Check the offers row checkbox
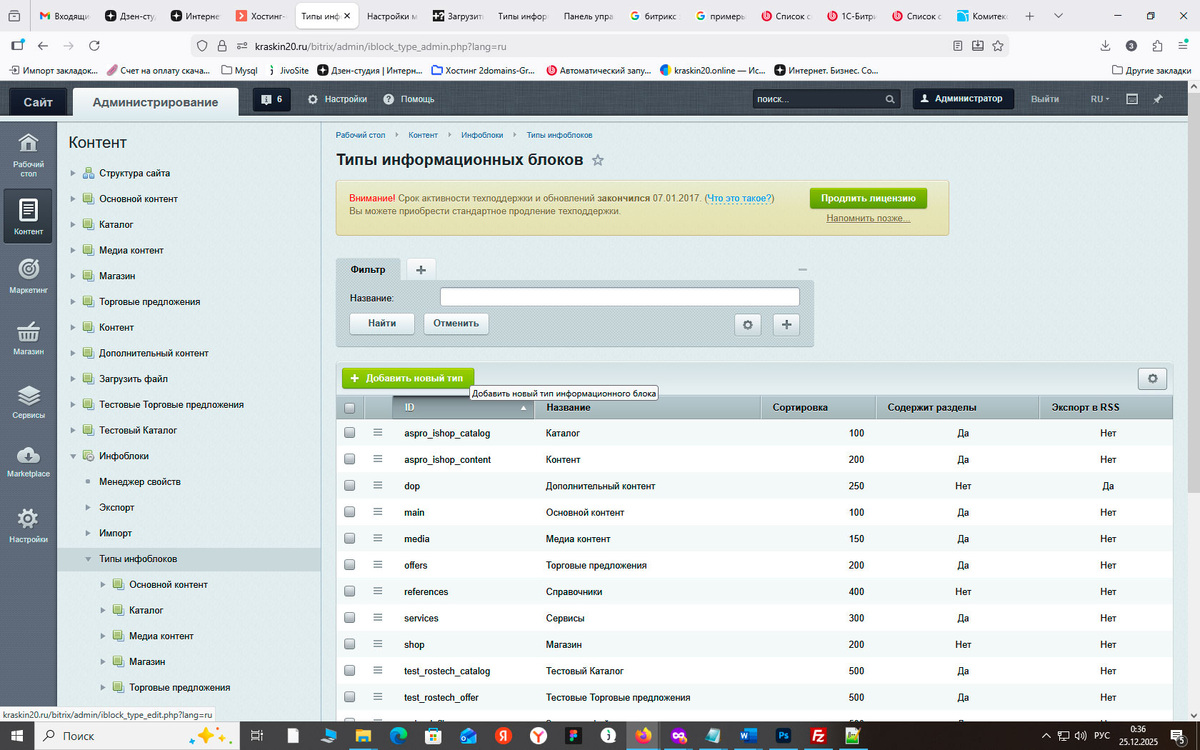The width and height of the screenshot is (1200, 750). [350, 565]
